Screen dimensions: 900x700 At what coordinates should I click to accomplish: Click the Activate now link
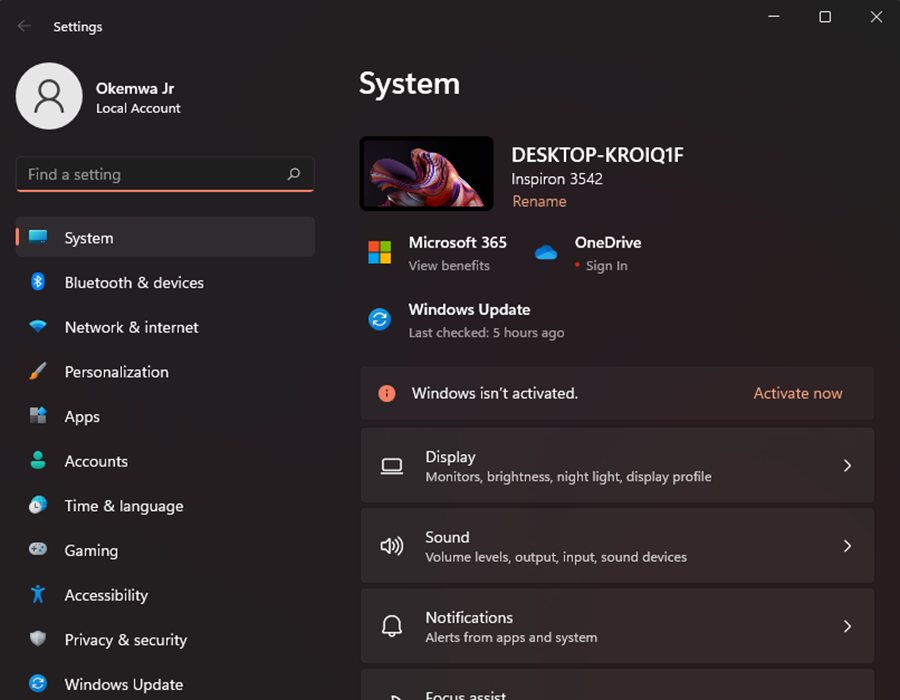click(x=797, y=393)
